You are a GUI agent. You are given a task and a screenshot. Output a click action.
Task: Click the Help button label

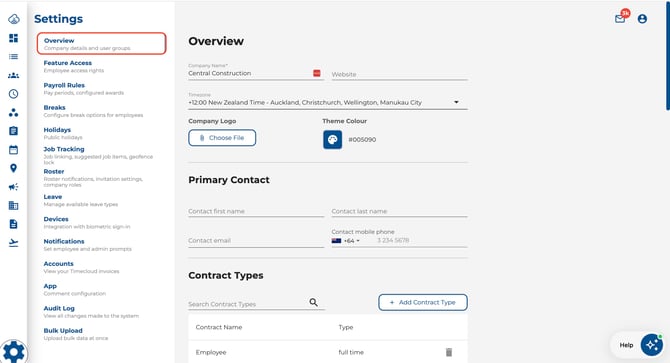click(x=626, y=345)
